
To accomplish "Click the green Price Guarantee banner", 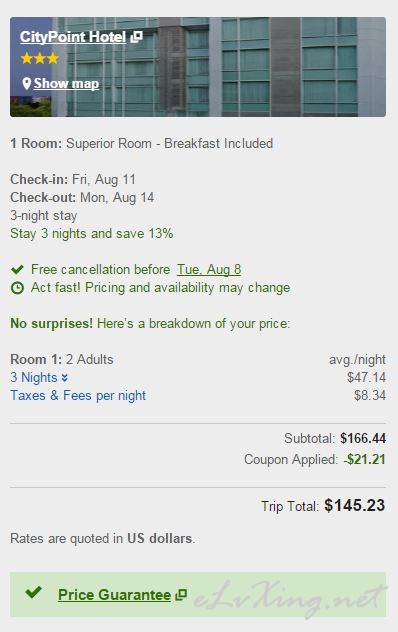I will click(198, 595).
